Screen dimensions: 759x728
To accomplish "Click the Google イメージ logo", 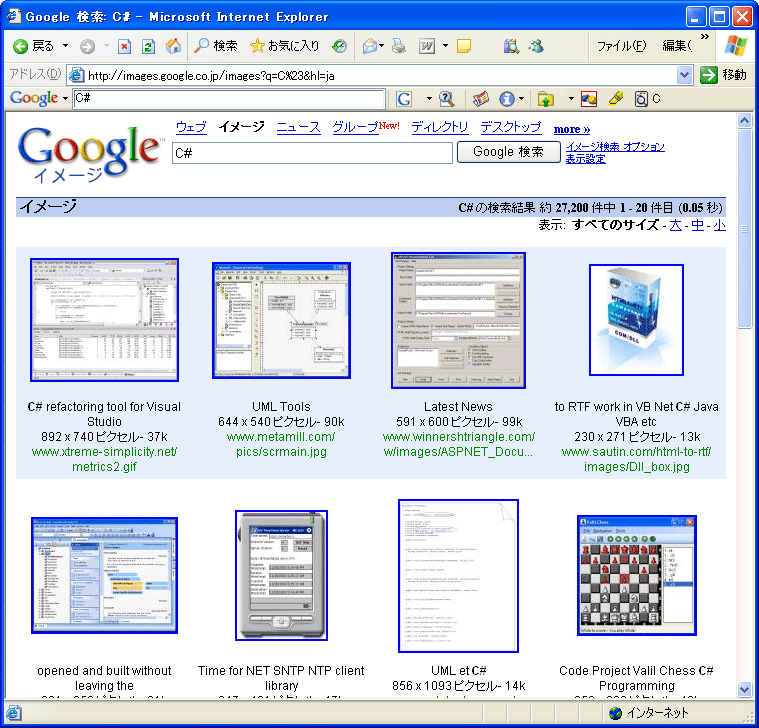I will (x=89, y=154).
